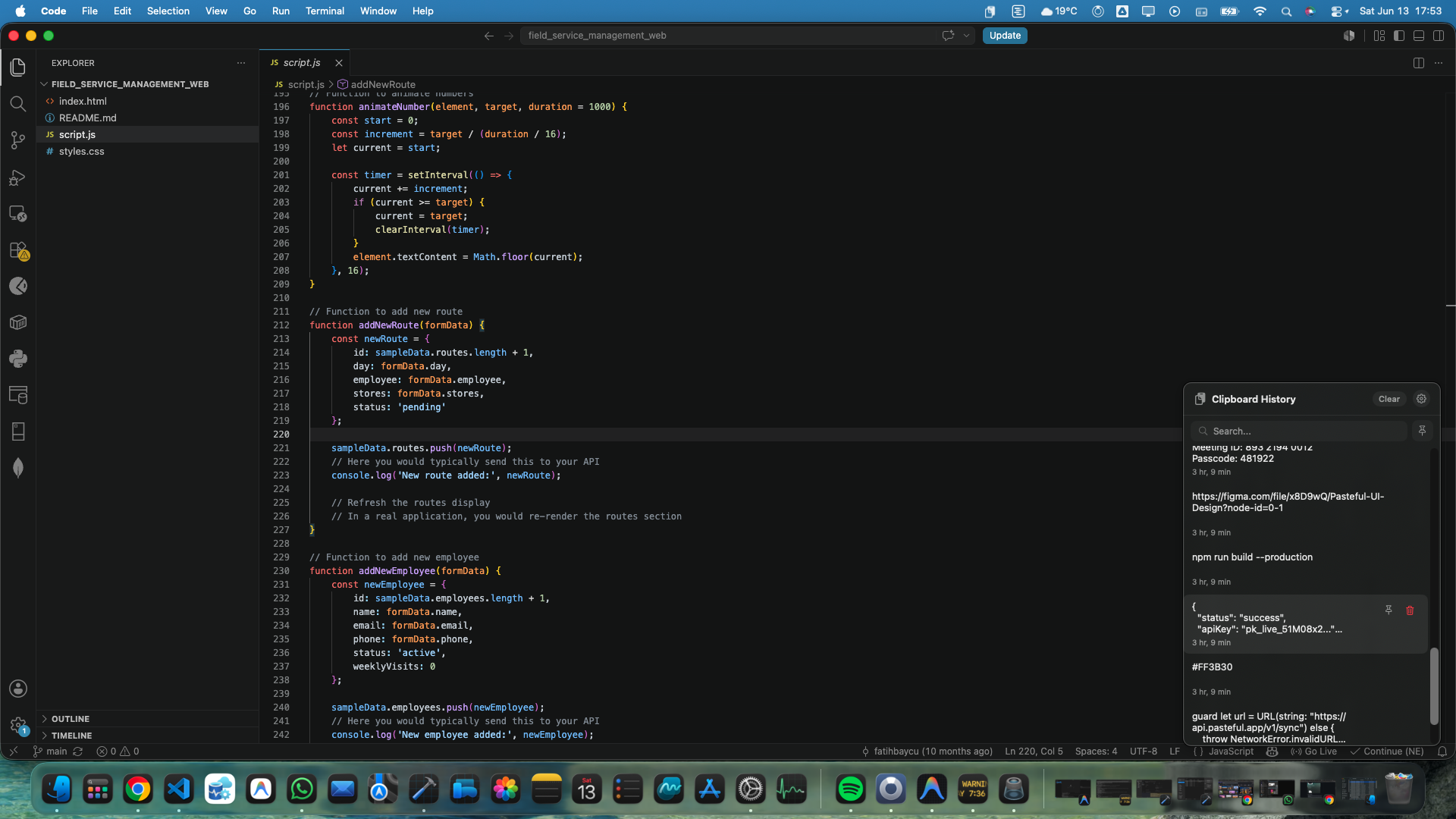Open the File menu

click(89, 11)
